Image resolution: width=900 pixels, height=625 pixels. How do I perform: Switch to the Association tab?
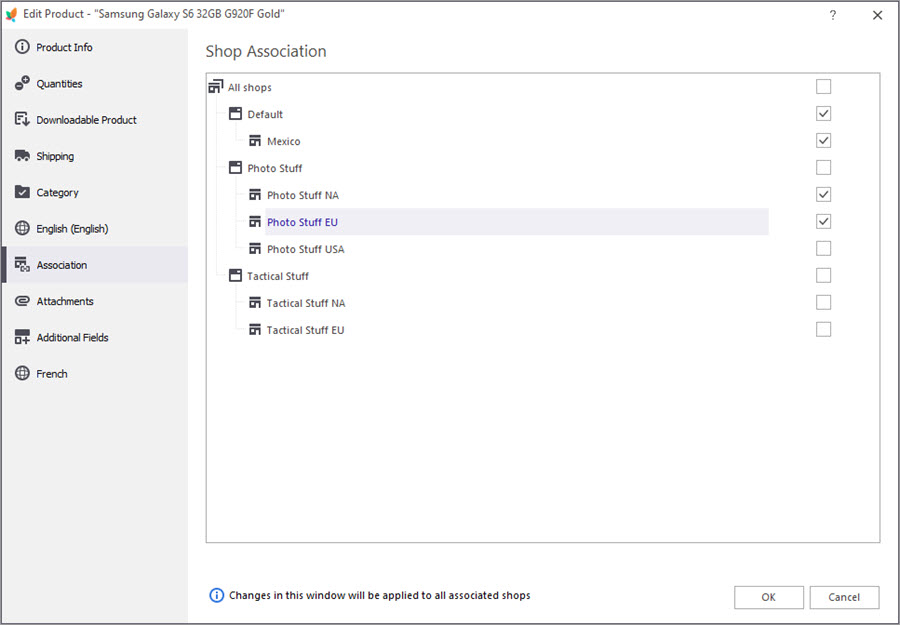coord(62,265)
